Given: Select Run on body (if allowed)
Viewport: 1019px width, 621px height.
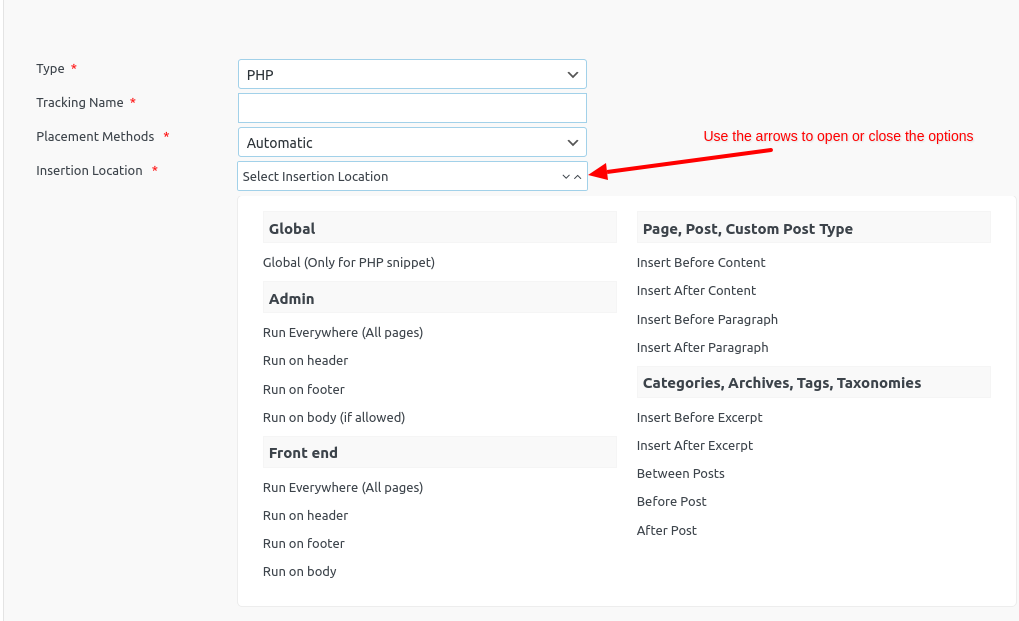Looking at the screenshot, I should (x=331, y=417).
